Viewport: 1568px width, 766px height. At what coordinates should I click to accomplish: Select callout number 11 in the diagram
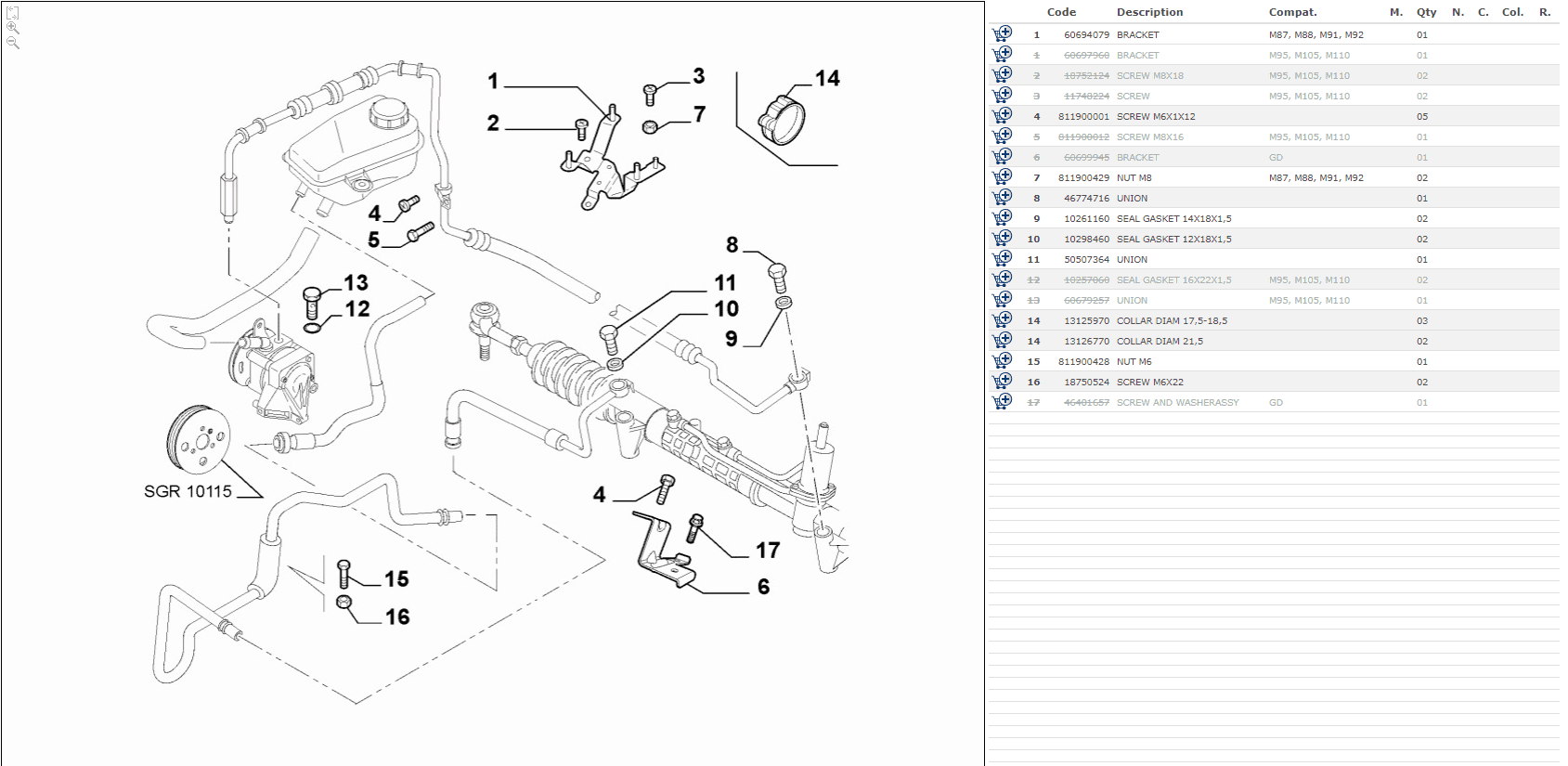point(725,282)
